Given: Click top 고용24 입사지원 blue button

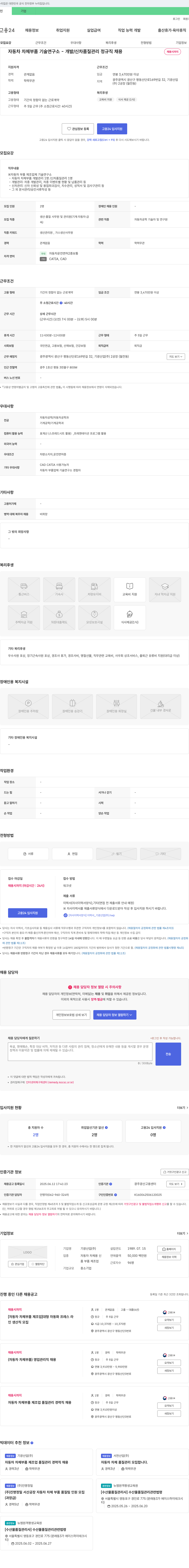Looking at the screenshot, I should tap(112, 129).
